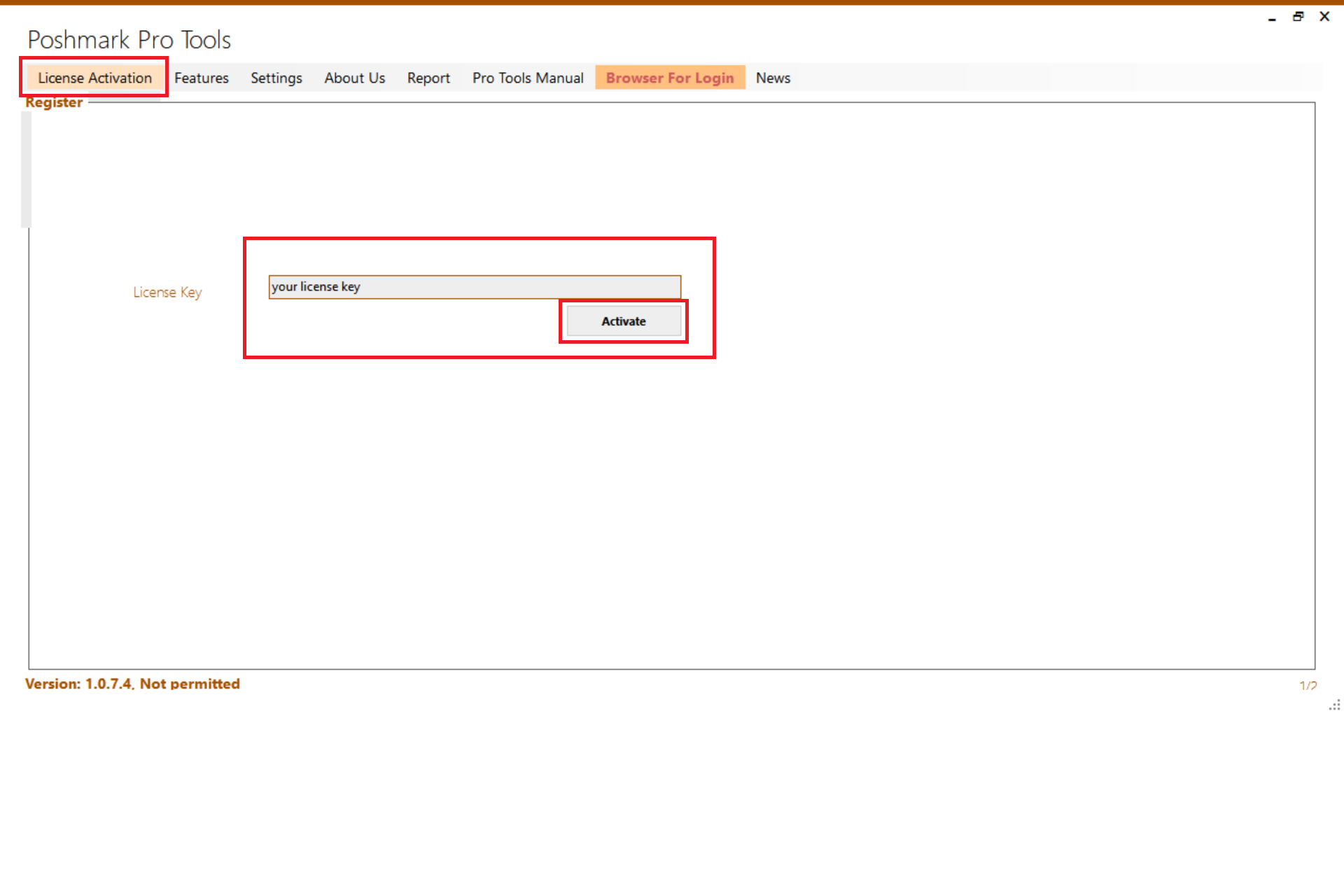
Task: Minimize the Poshmark Pro Tools window
Action: pos(1272,17)
